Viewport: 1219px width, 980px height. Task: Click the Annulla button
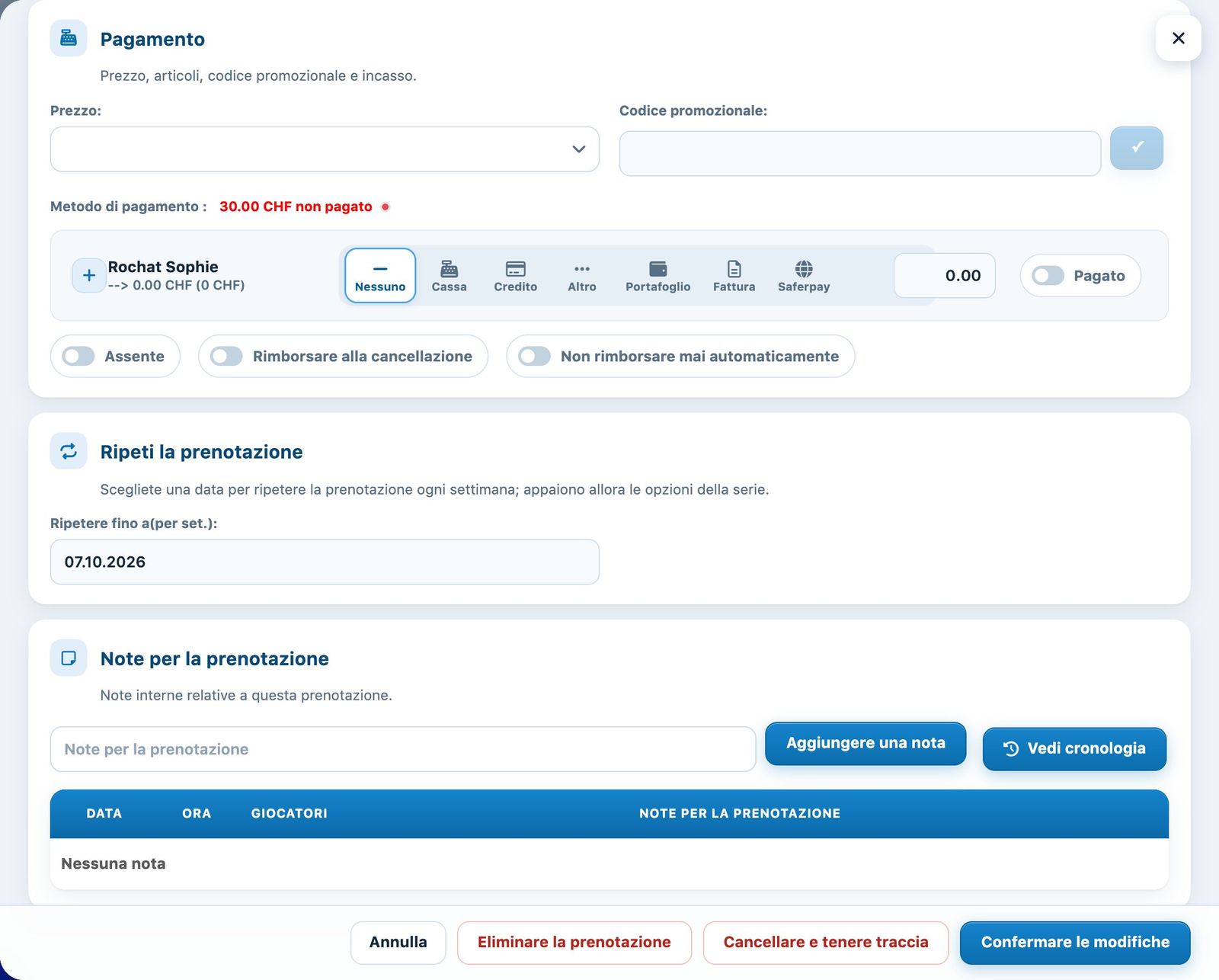click(398, 942)
